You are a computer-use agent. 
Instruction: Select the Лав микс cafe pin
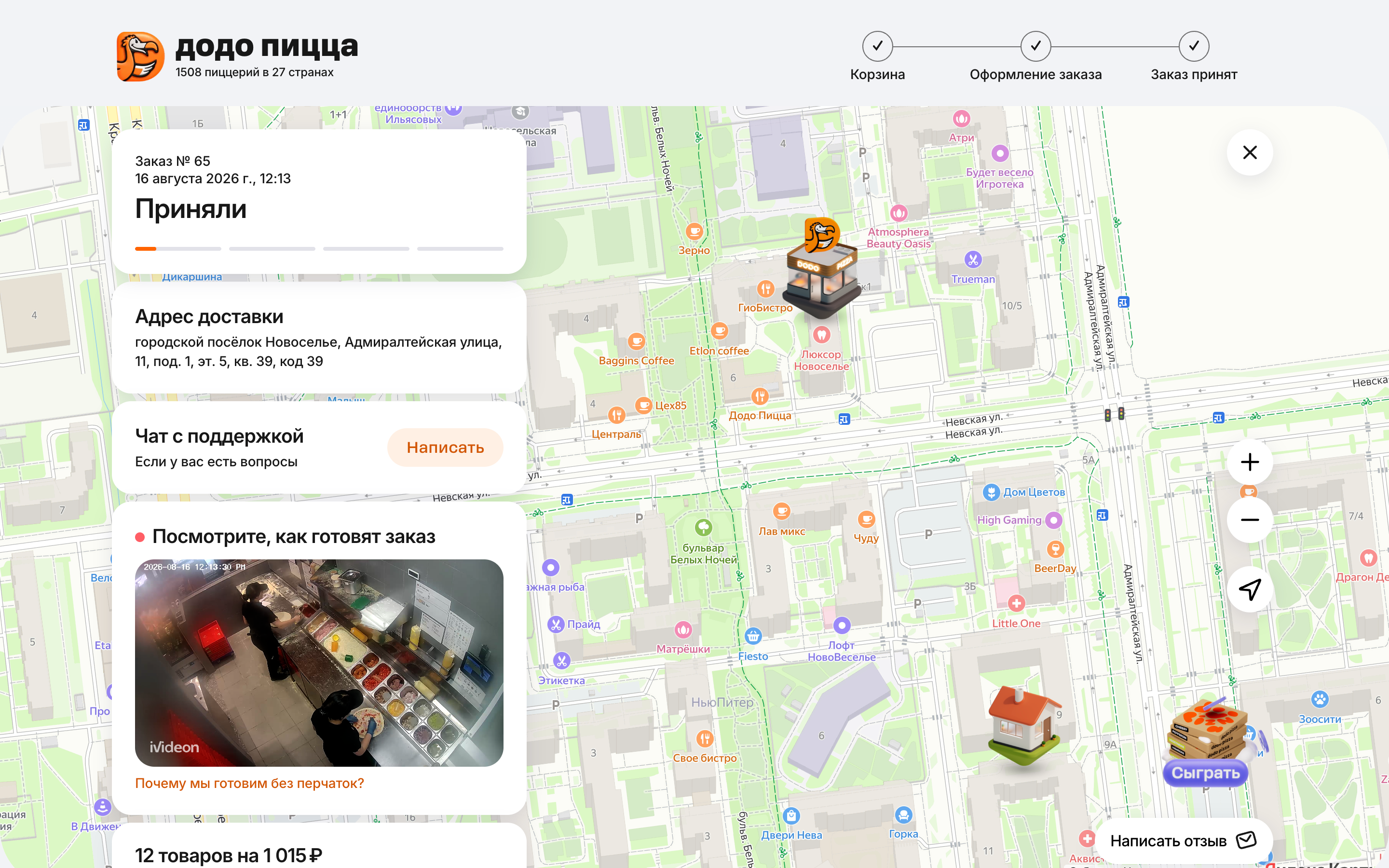782,511
